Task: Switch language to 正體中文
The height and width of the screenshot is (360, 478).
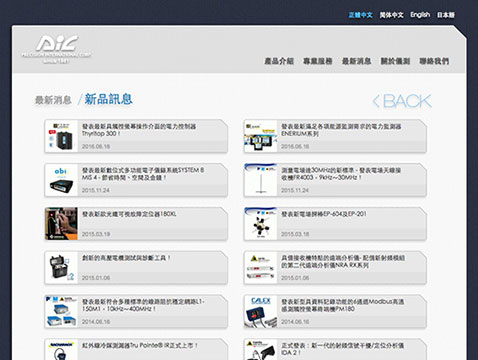Action: point(360,15)
